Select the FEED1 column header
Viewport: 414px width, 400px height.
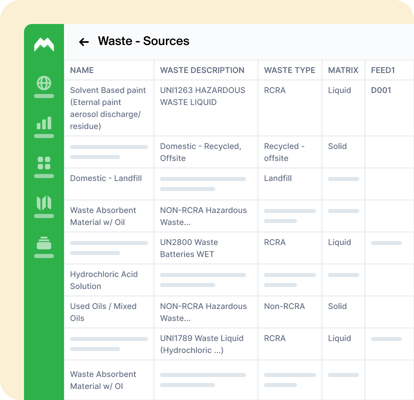coord(383,70)
